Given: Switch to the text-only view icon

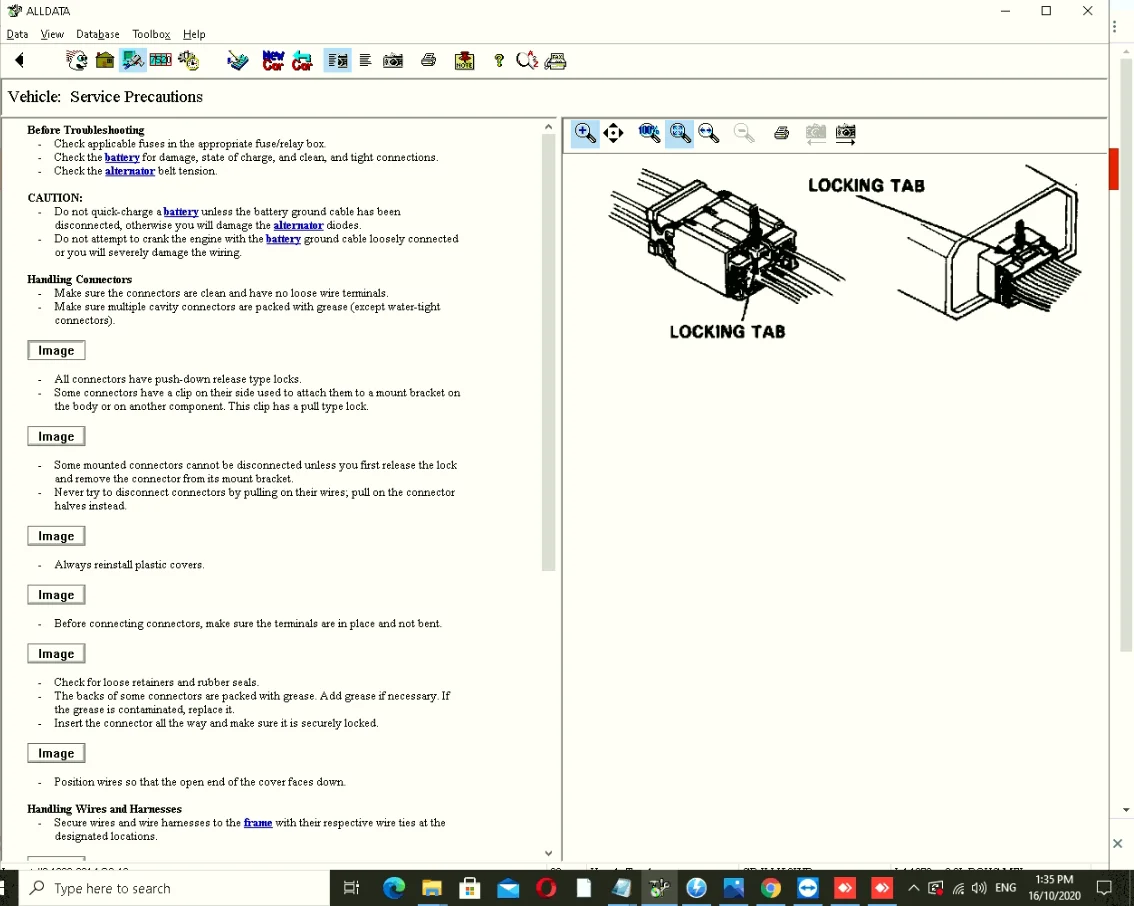Looking at the screenshot, I should coord(366,61).
